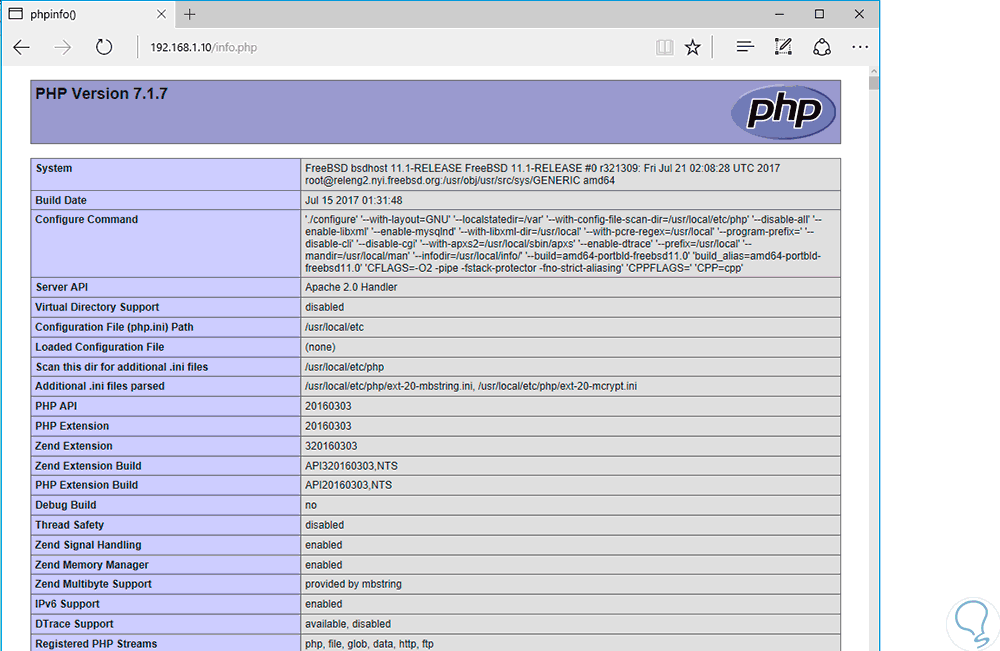The width and height of the screenshot is (1000, 651).
Task: Click the System row label
Action: click(54, 168)
